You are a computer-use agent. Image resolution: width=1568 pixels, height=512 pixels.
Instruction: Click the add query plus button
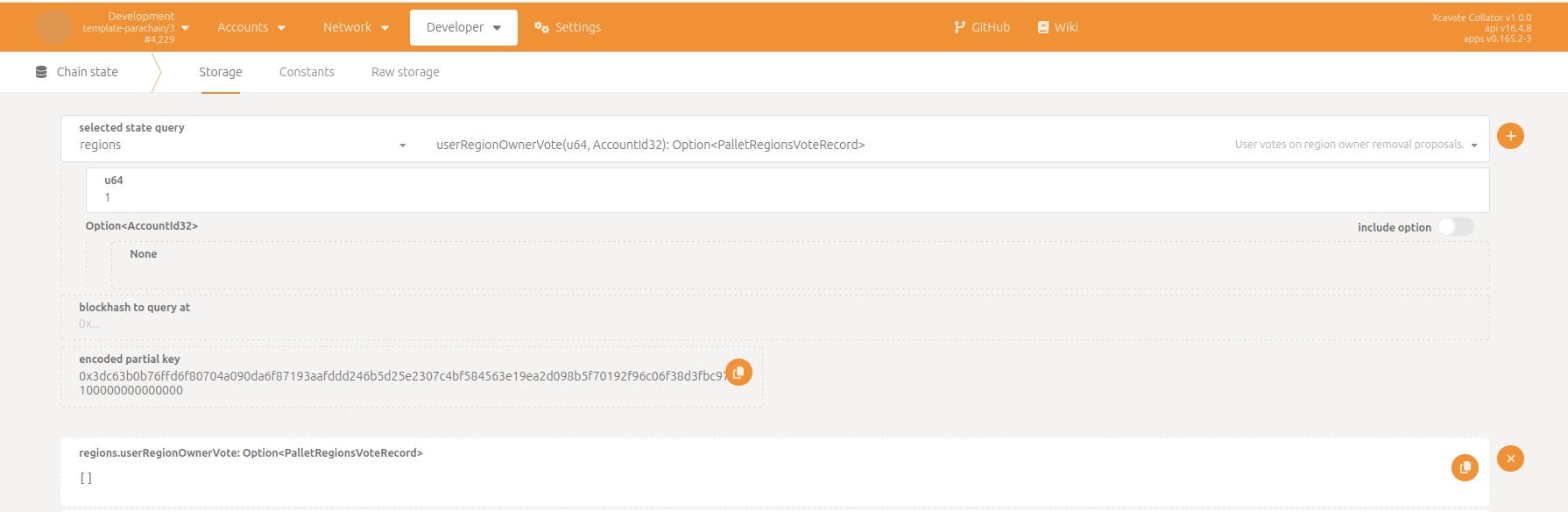click(x=1510, y=136)
